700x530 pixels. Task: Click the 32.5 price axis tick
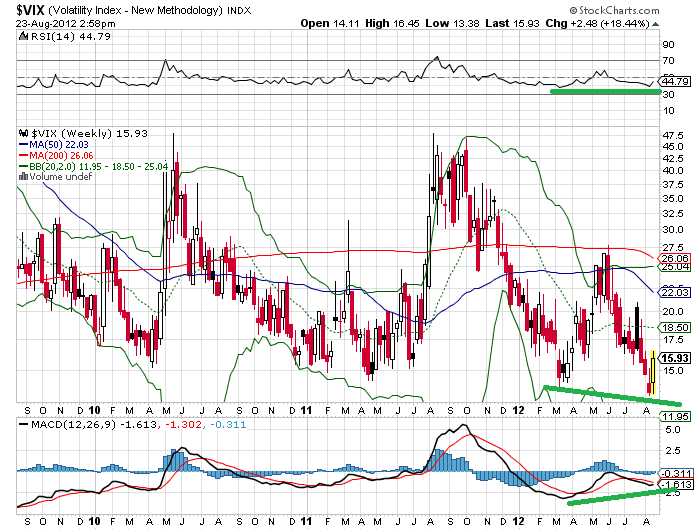pyautogui.click(x=673, y=213)
